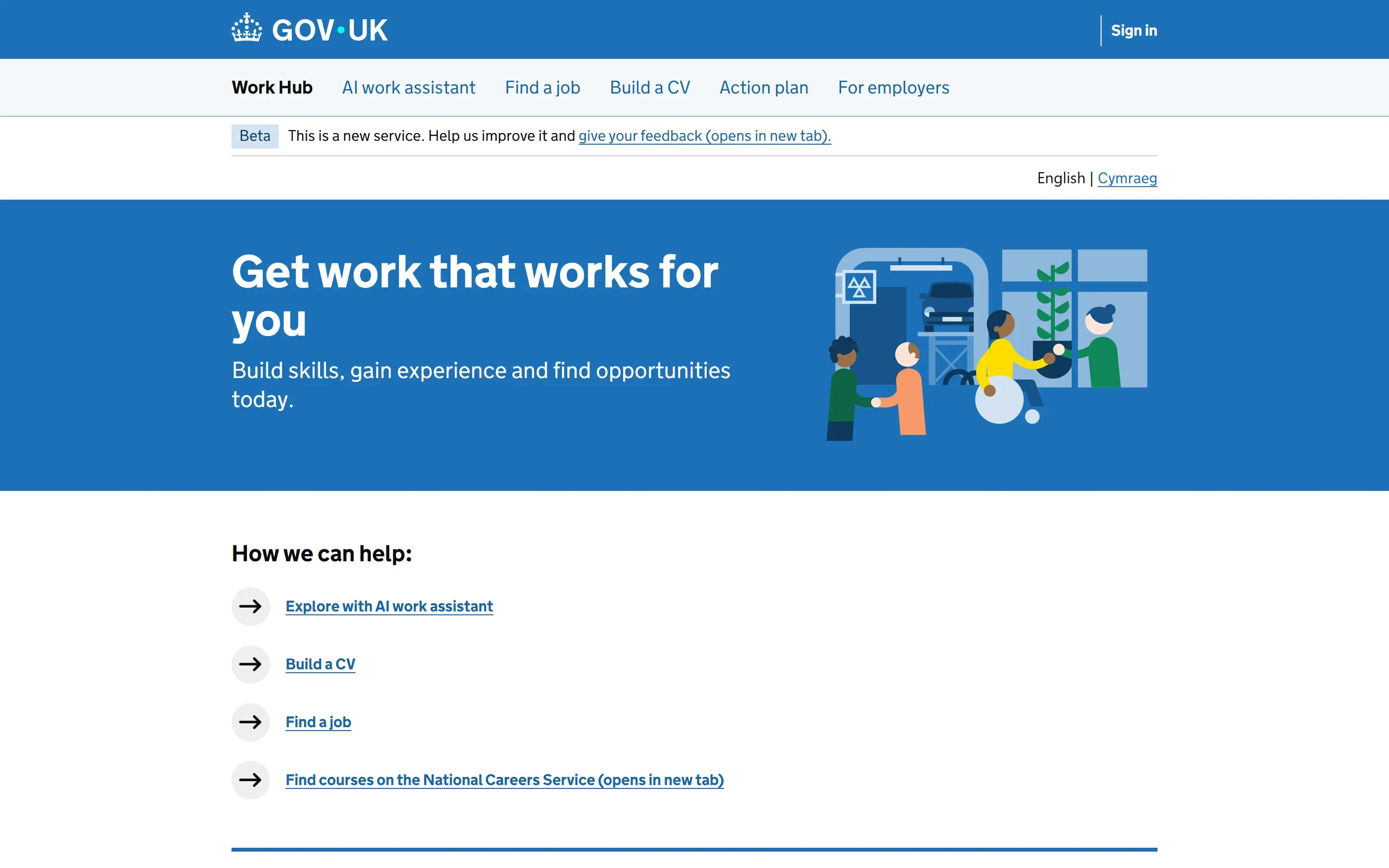Switch language to Cymraeg
This screenshot has width=1389, height=868.
tap(1127, 178)
